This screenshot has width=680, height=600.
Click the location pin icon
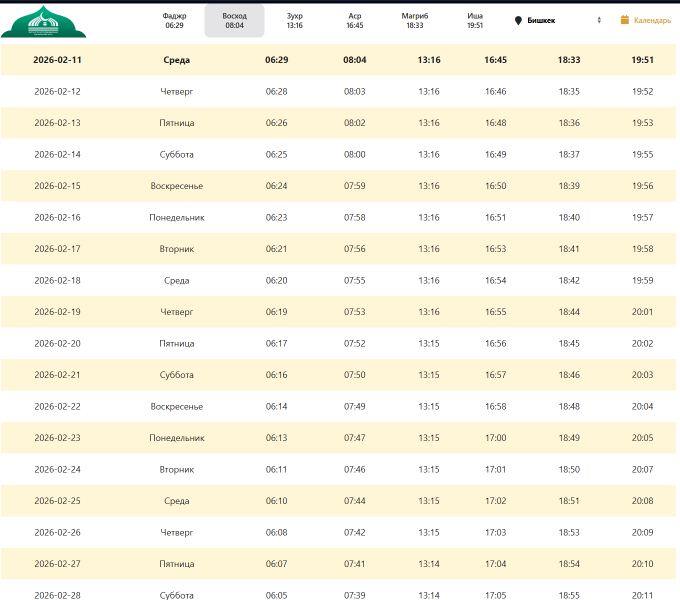518,20
